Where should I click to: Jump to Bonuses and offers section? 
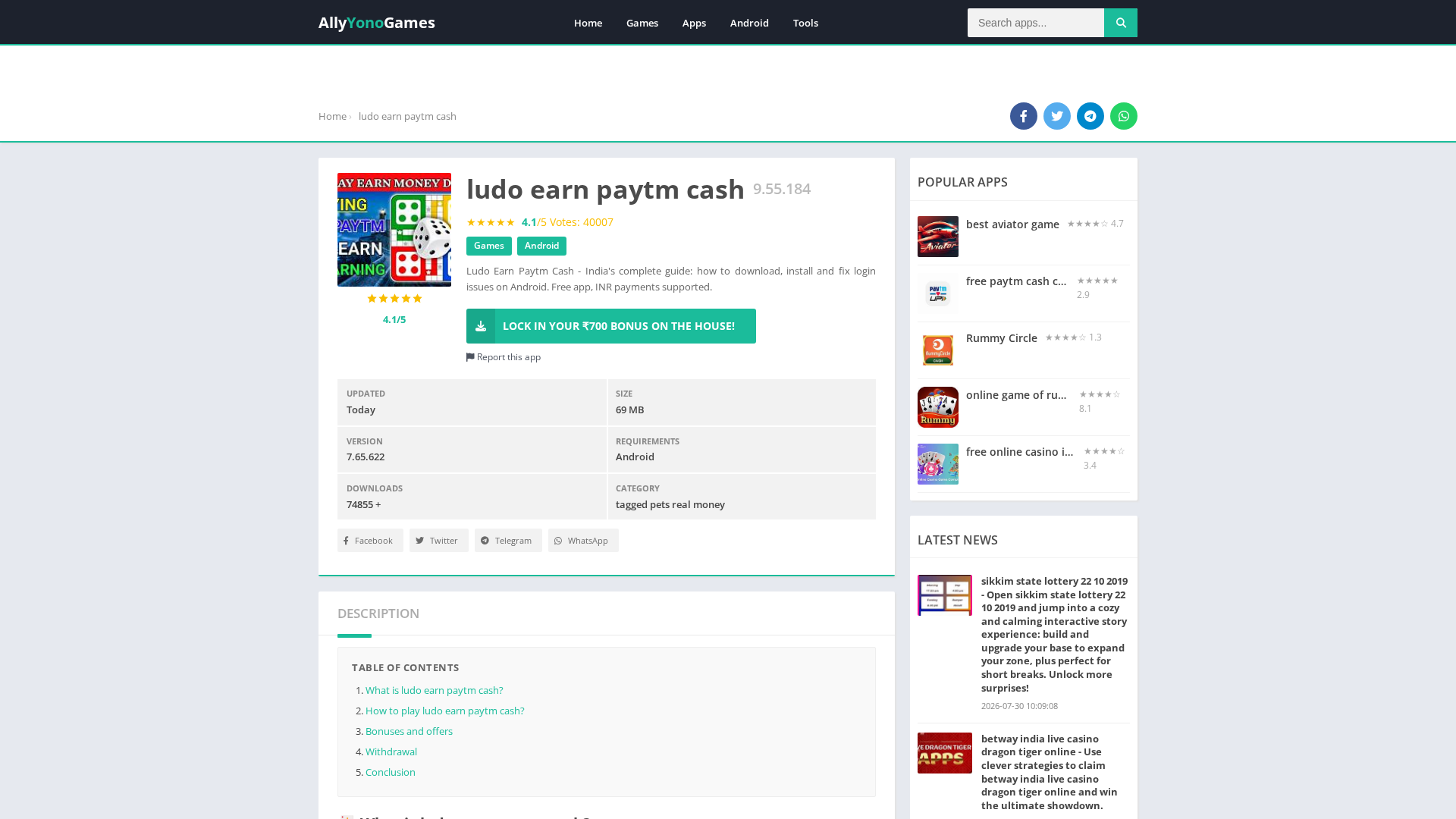coord(409,731)
